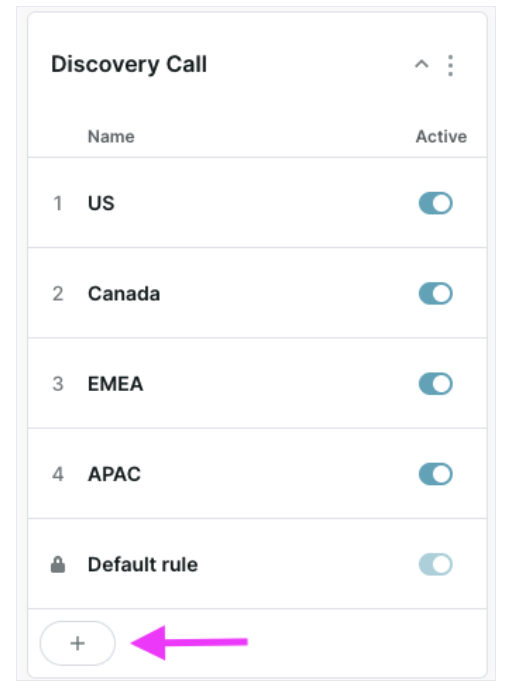This screenshot has height=692, width=506.
Task: Click priority number 1 of US rule
Action: (x=58, y=203)
